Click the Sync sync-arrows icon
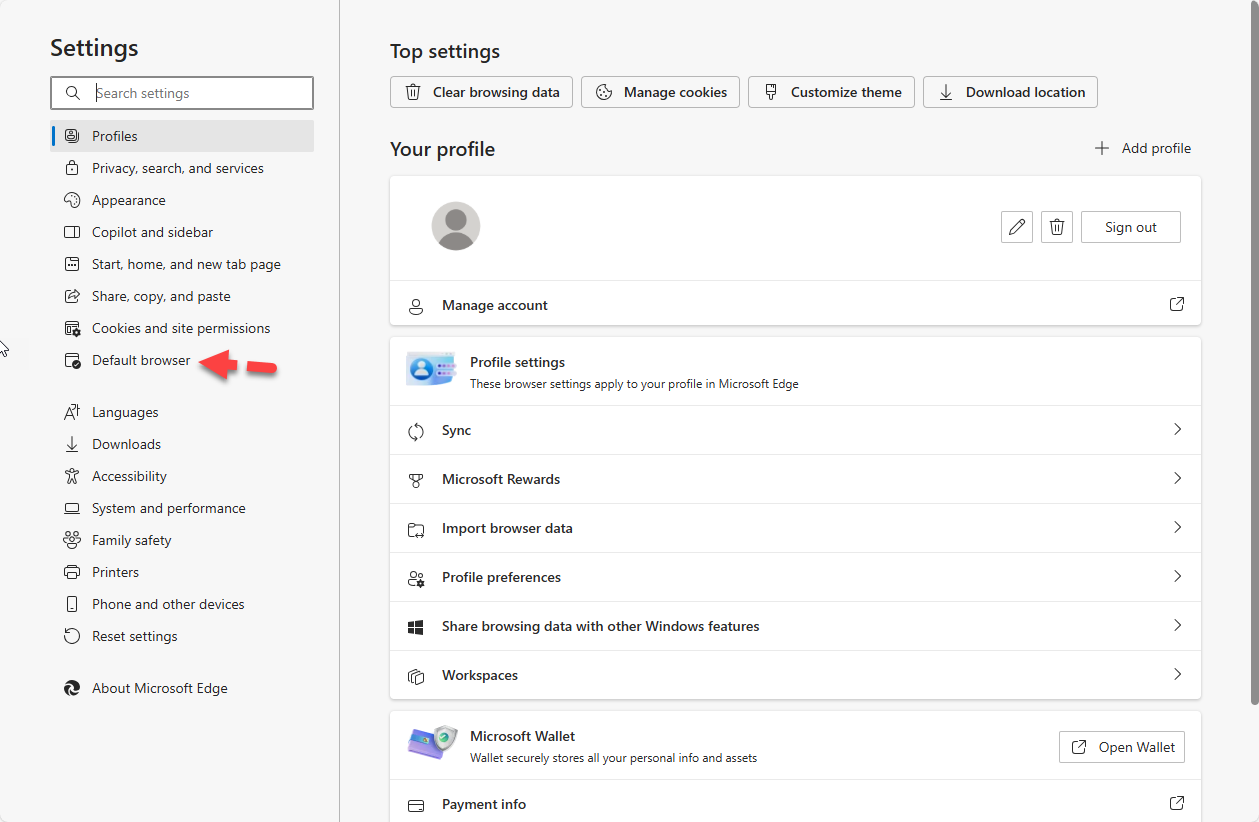 click(416, 431)
